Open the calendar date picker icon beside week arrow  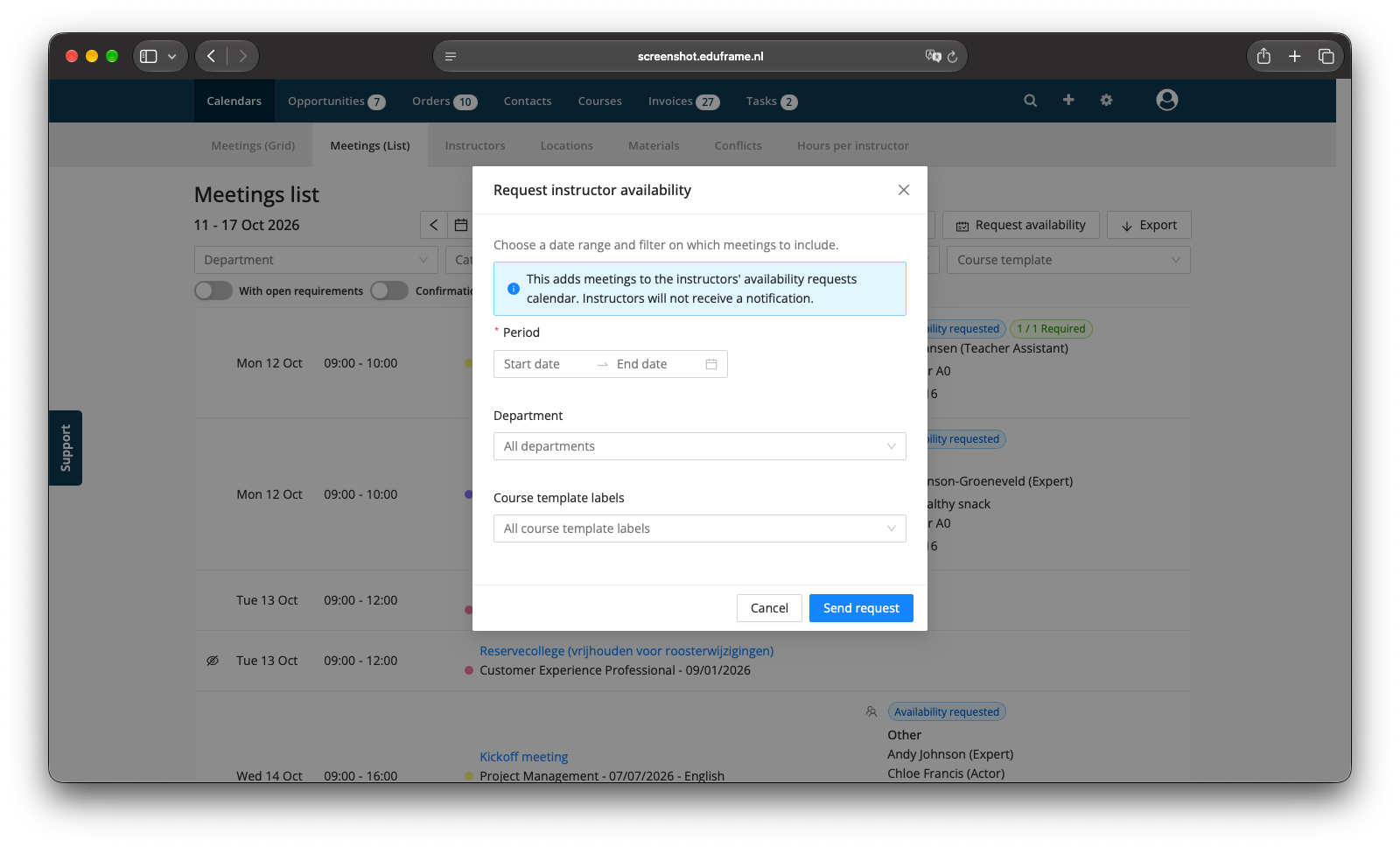coord(461,225)
